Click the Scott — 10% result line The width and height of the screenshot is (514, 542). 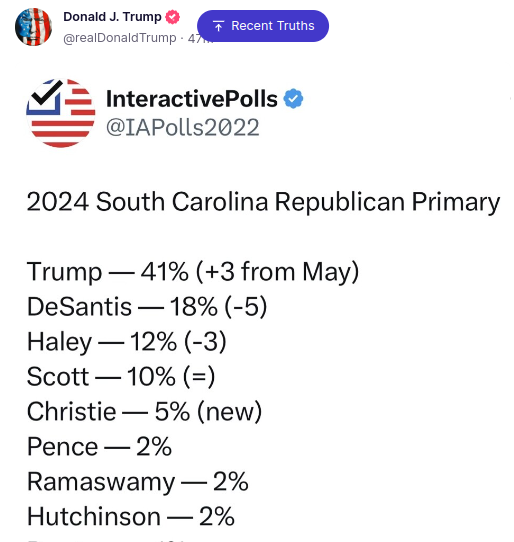[x=121, y=376]
